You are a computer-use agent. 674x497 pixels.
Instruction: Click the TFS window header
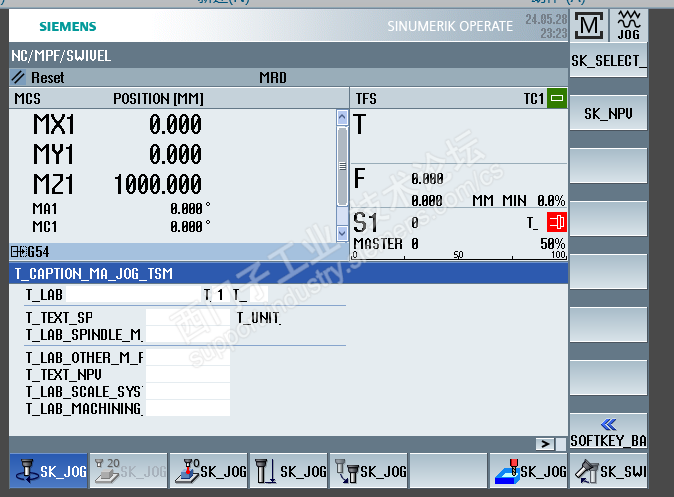366,98
